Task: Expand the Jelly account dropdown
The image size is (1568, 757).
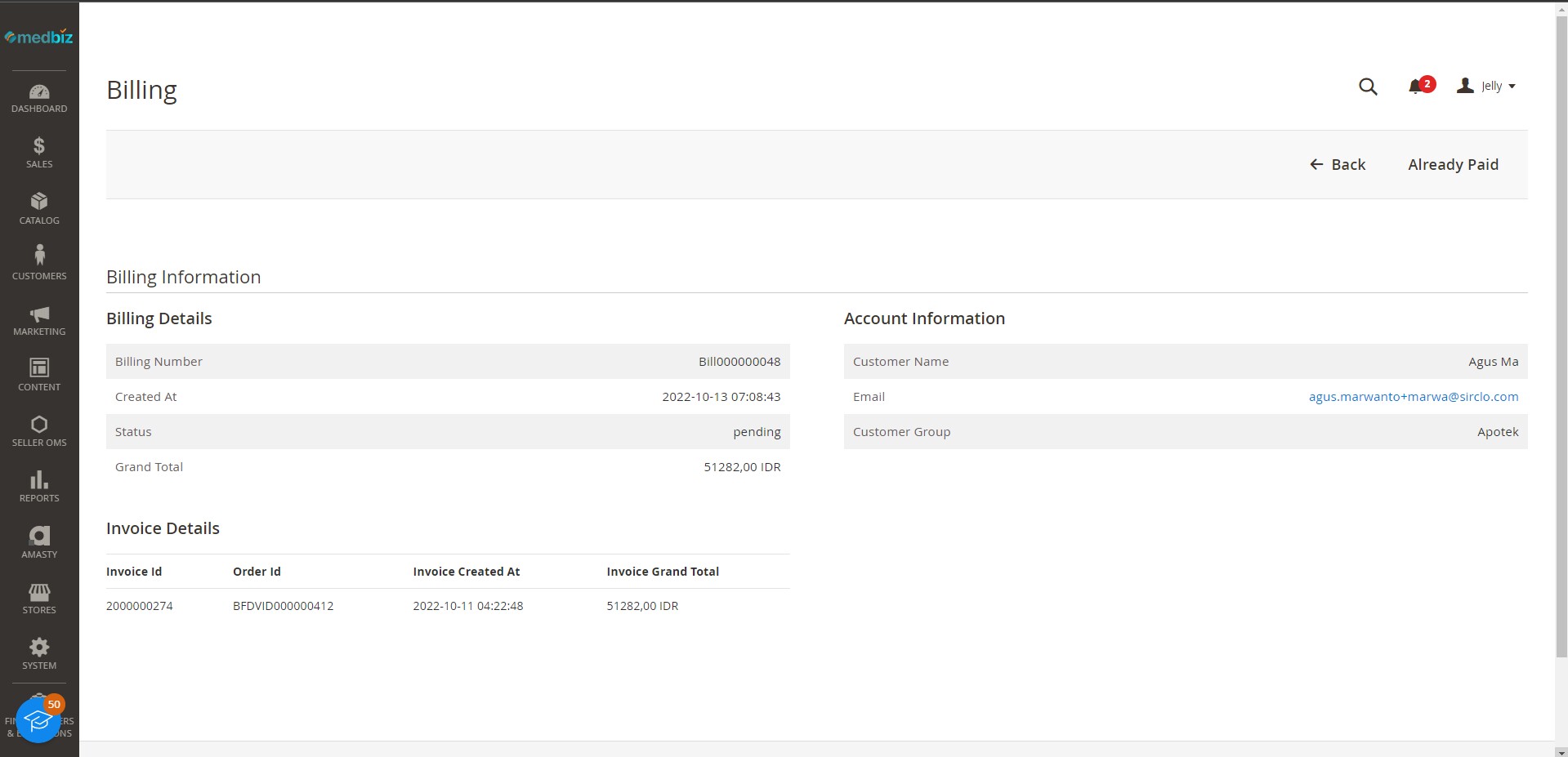Action: pos(1491,86)
